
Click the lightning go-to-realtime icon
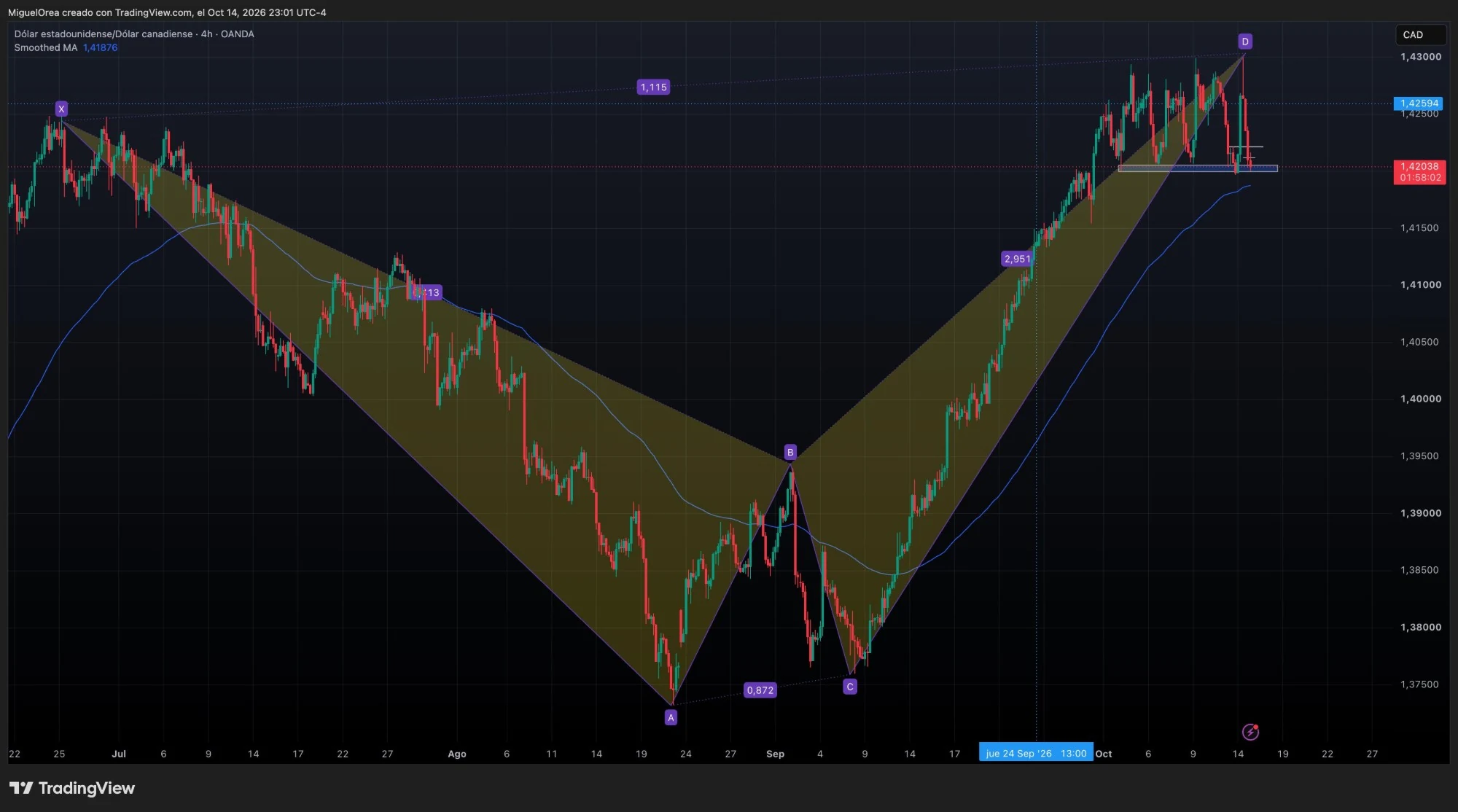(x=1250, y=732)
